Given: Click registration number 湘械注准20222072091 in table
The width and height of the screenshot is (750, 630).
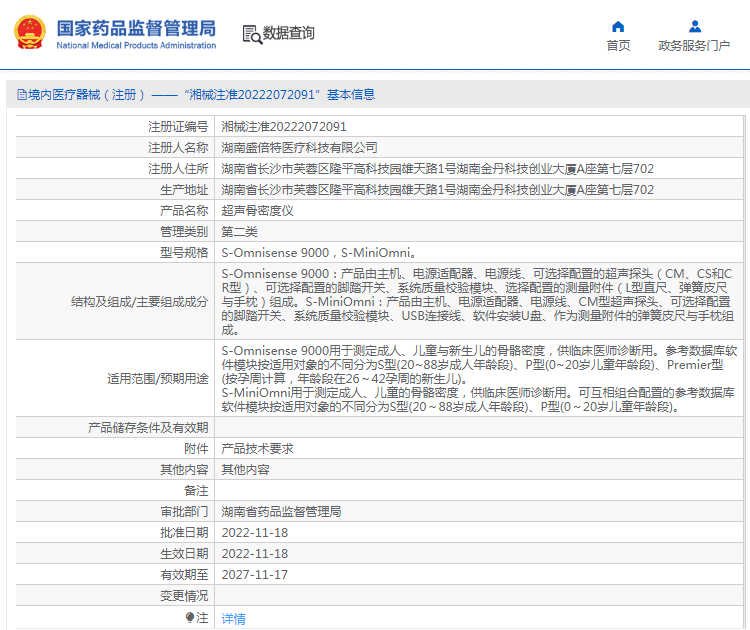Looking at the screenshot, I should click(284, 126).
